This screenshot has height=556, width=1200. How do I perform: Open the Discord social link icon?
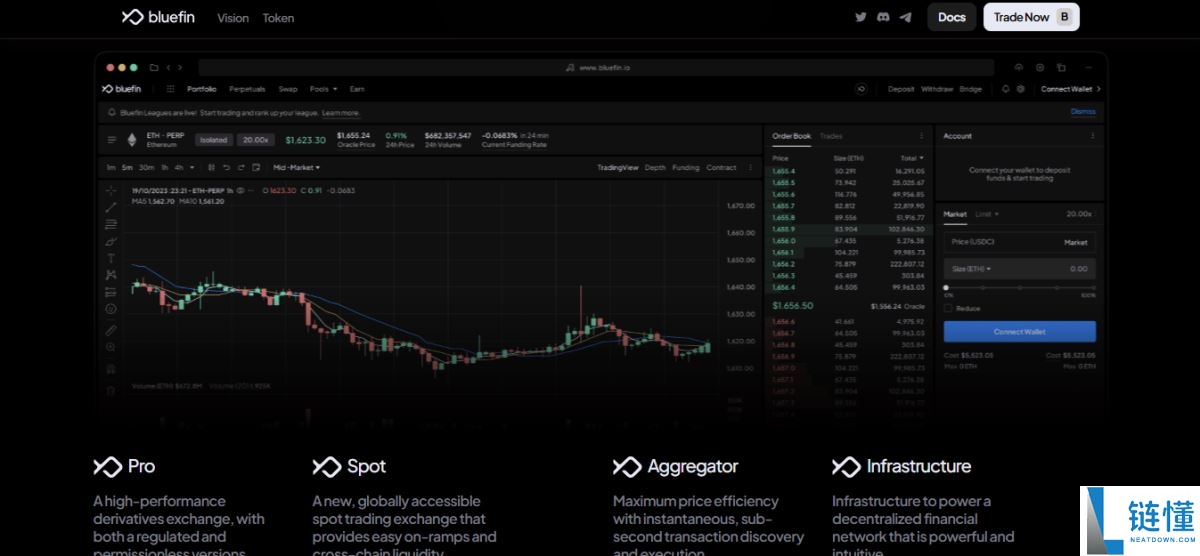click(883, 17)
